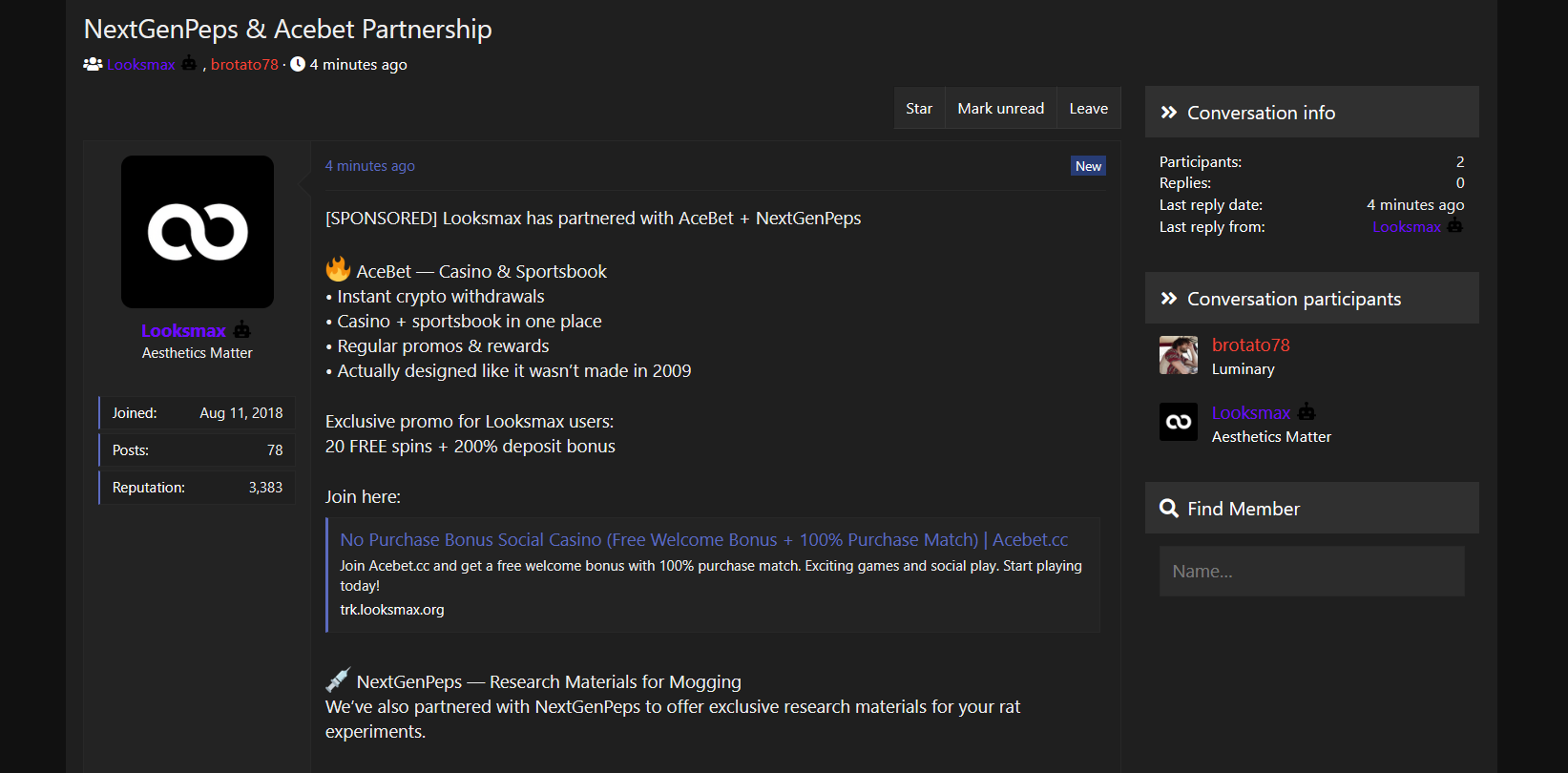The width and height of the screenshot is (1568, 773).
Task: Click the Reputation 3,383 stat row
Action: [197, 488]
